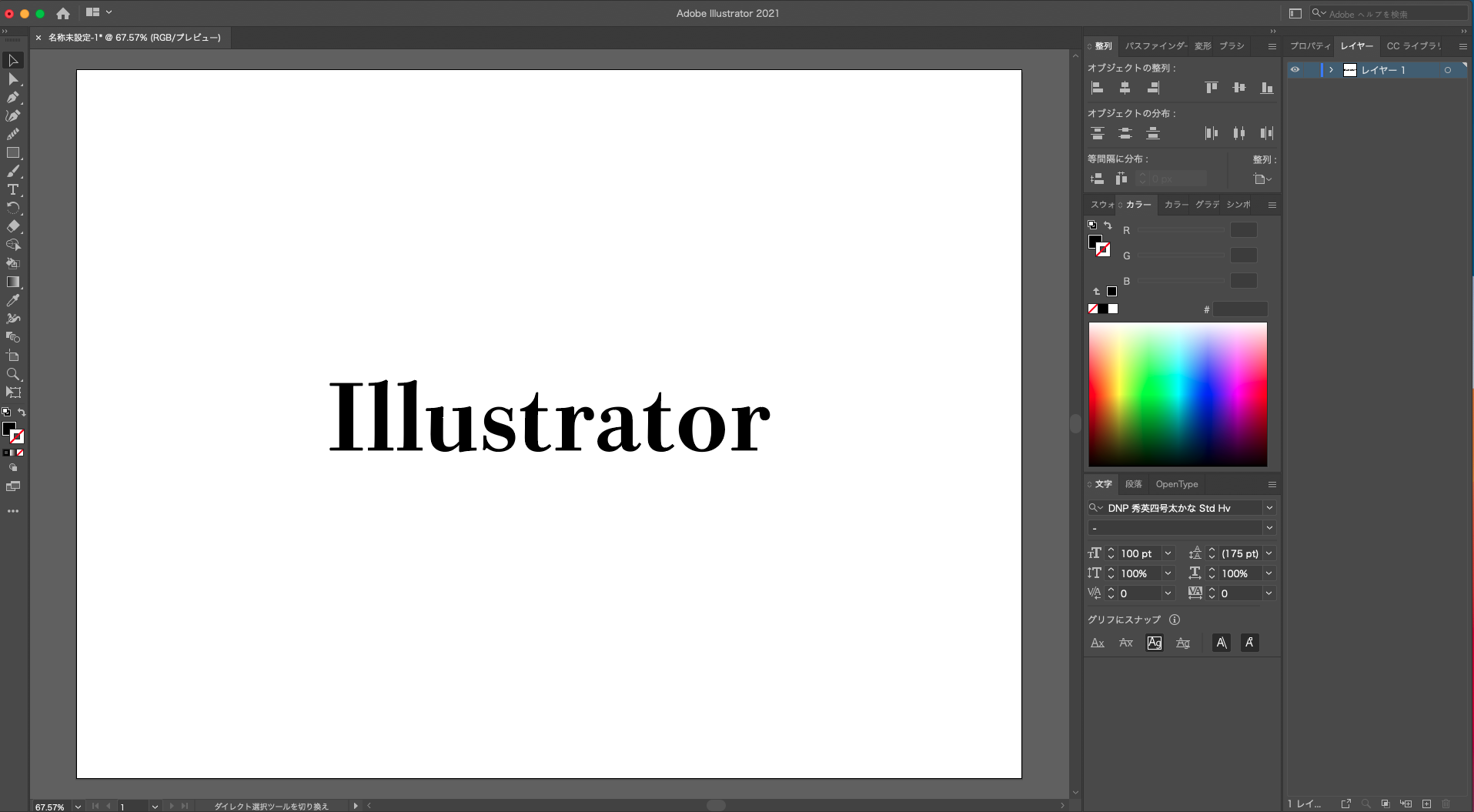Open the Align panel menu
Screen dimensions: 1474x812
point(1272,46)
